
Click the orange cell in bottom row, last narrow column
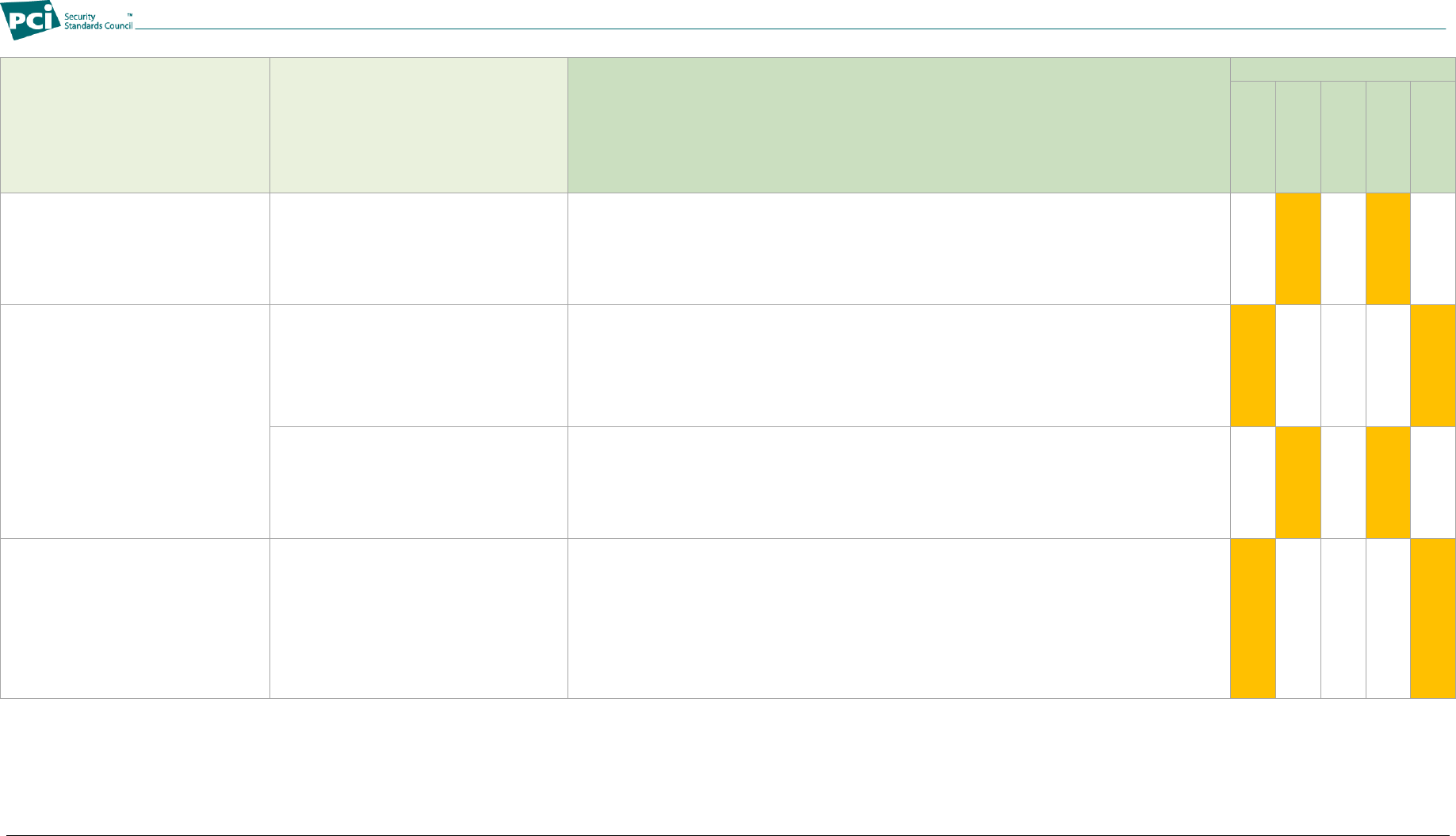tap(1433, 619)
